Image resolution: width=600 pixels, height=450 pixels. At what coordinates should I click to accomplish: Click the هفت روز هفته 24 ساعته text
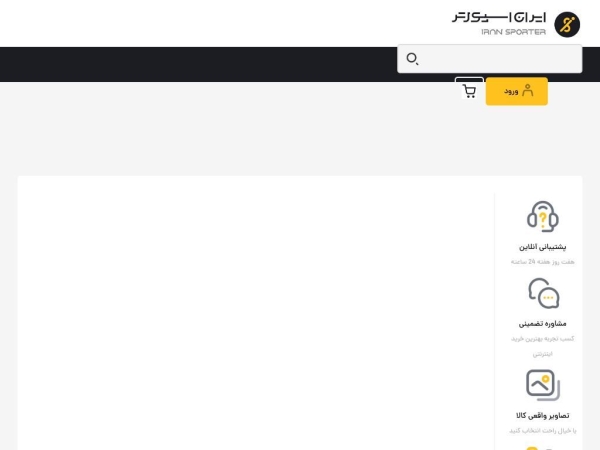pos(543,262)
